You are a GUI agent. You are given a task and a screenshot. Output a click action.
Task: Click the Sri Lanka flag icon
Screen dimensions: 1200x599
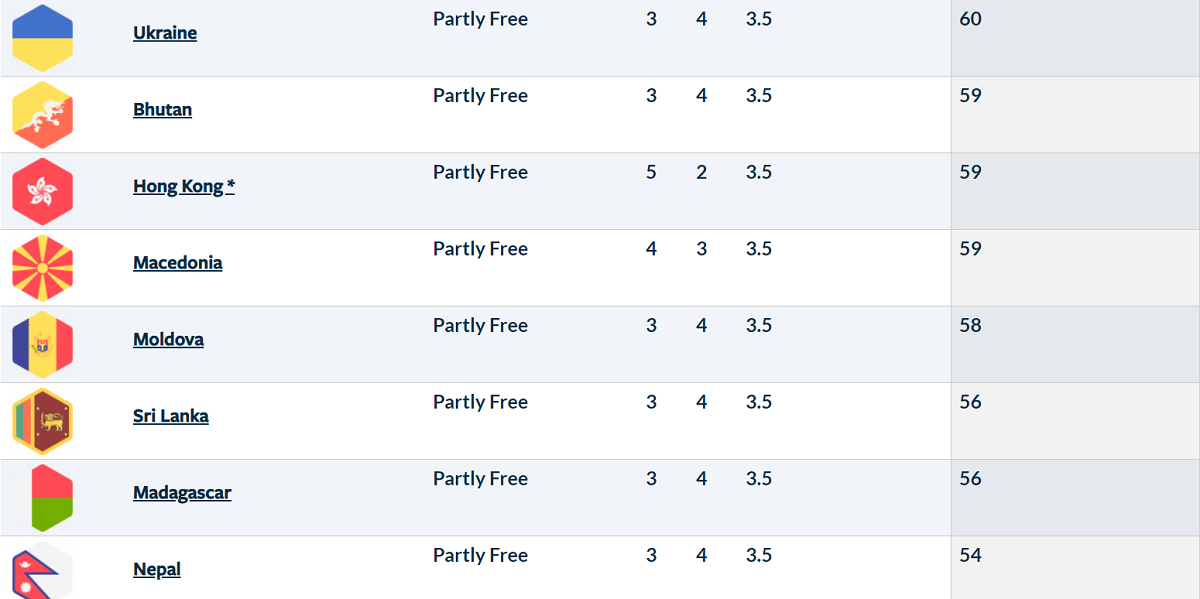42,421
